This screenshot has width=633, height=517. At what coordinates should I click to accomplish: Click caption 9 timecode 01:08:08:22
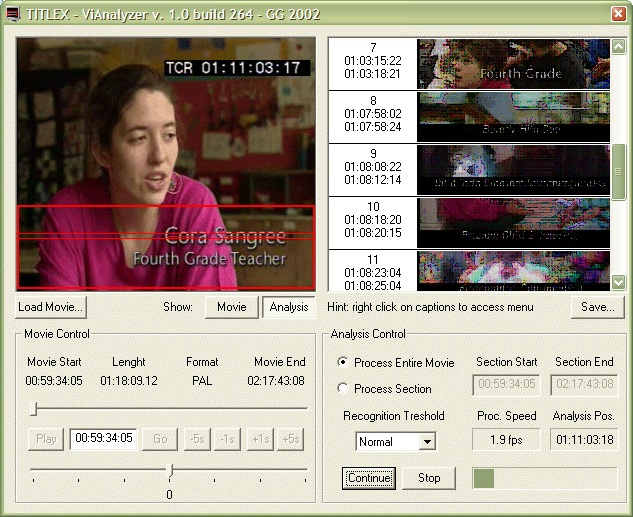click(373, 167)
